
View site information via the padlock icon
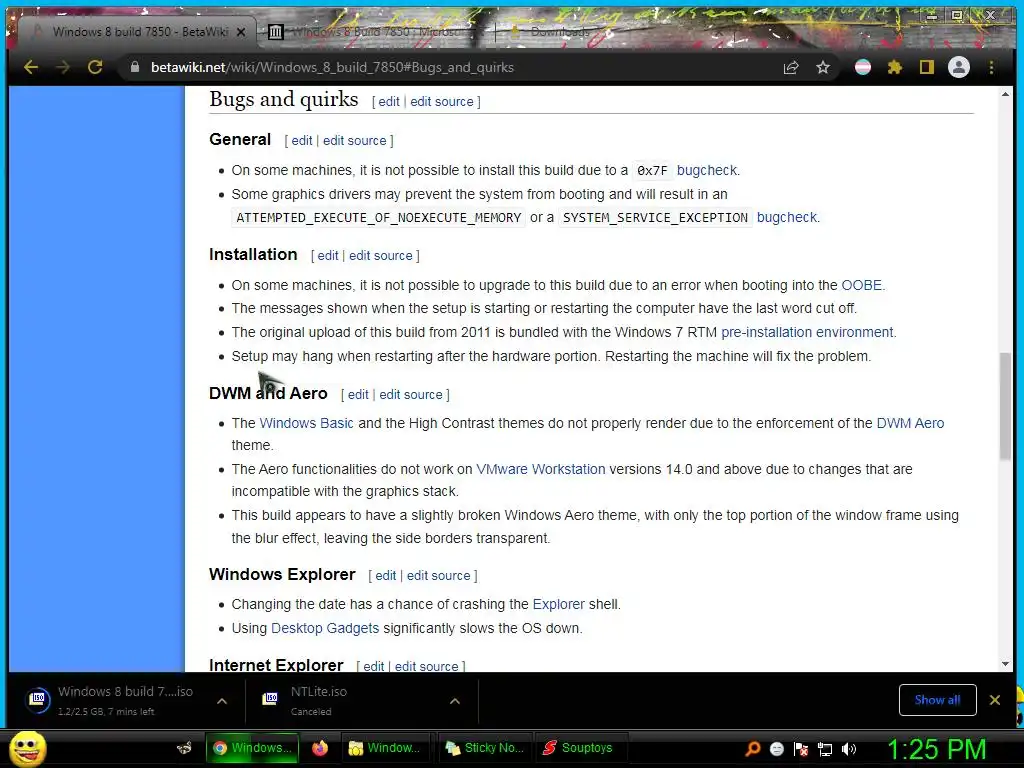pos(135,67)
